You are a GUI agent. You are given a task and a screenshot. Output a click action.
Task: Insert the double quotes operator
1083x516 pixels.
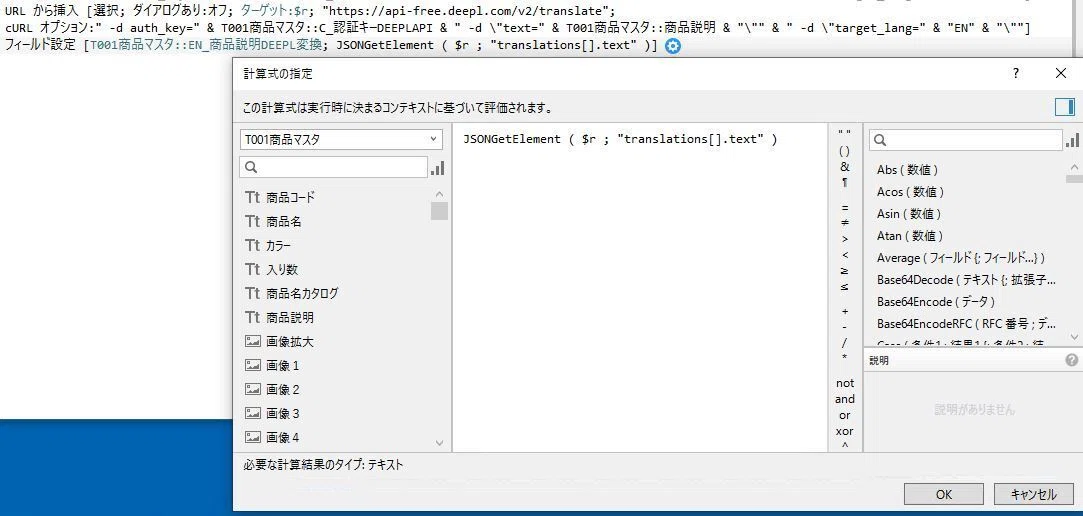(x=845, y=133)
